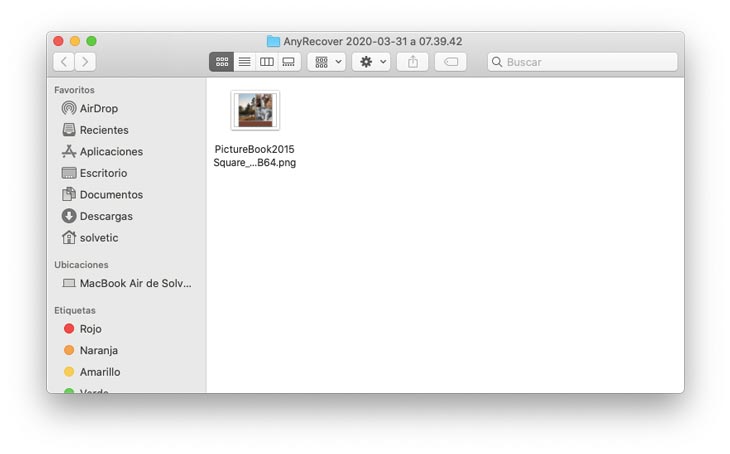Go back with the left arrow button

64,62
